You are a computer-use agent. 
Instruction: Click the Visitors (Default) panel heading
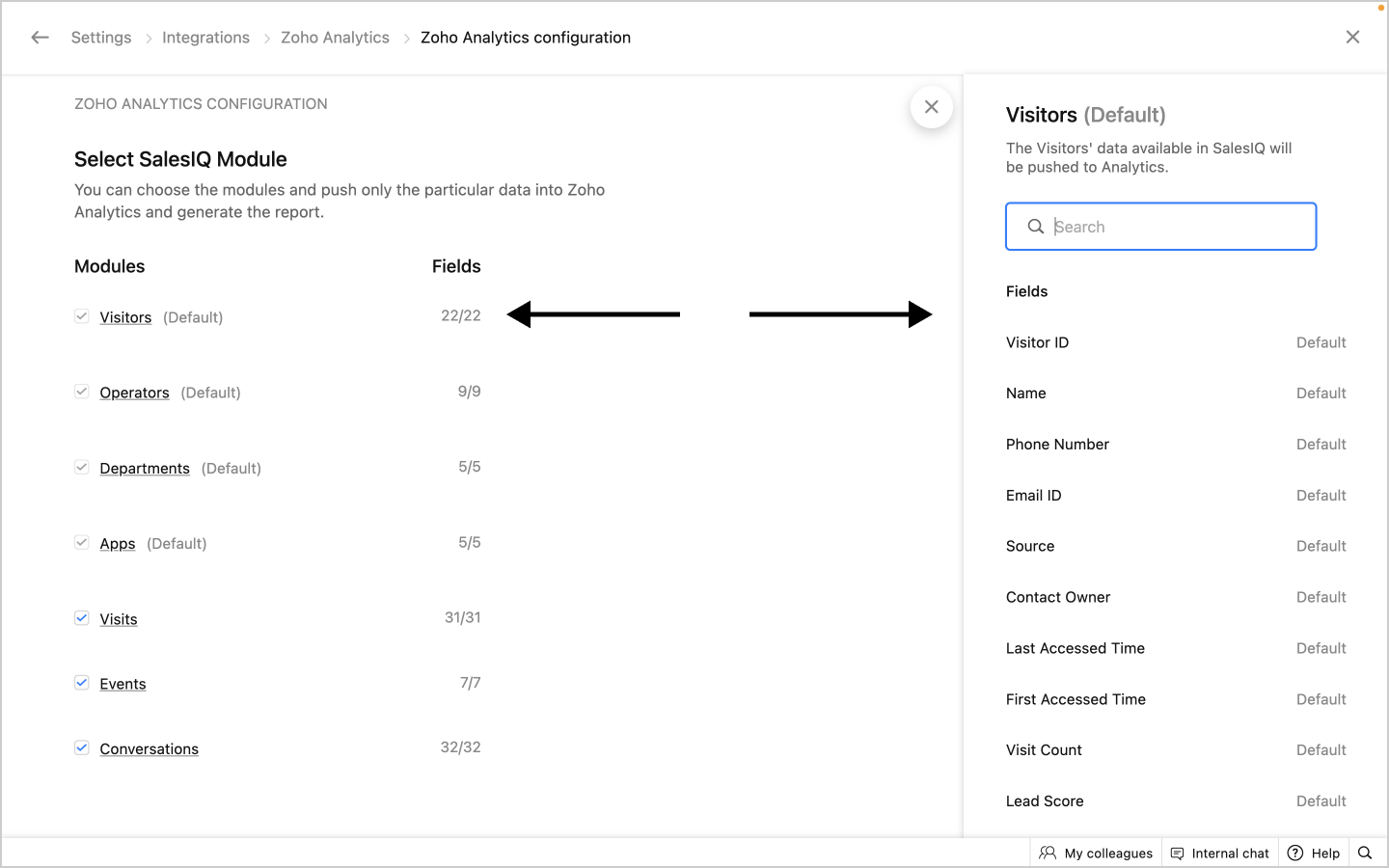tap(1085, 115)
